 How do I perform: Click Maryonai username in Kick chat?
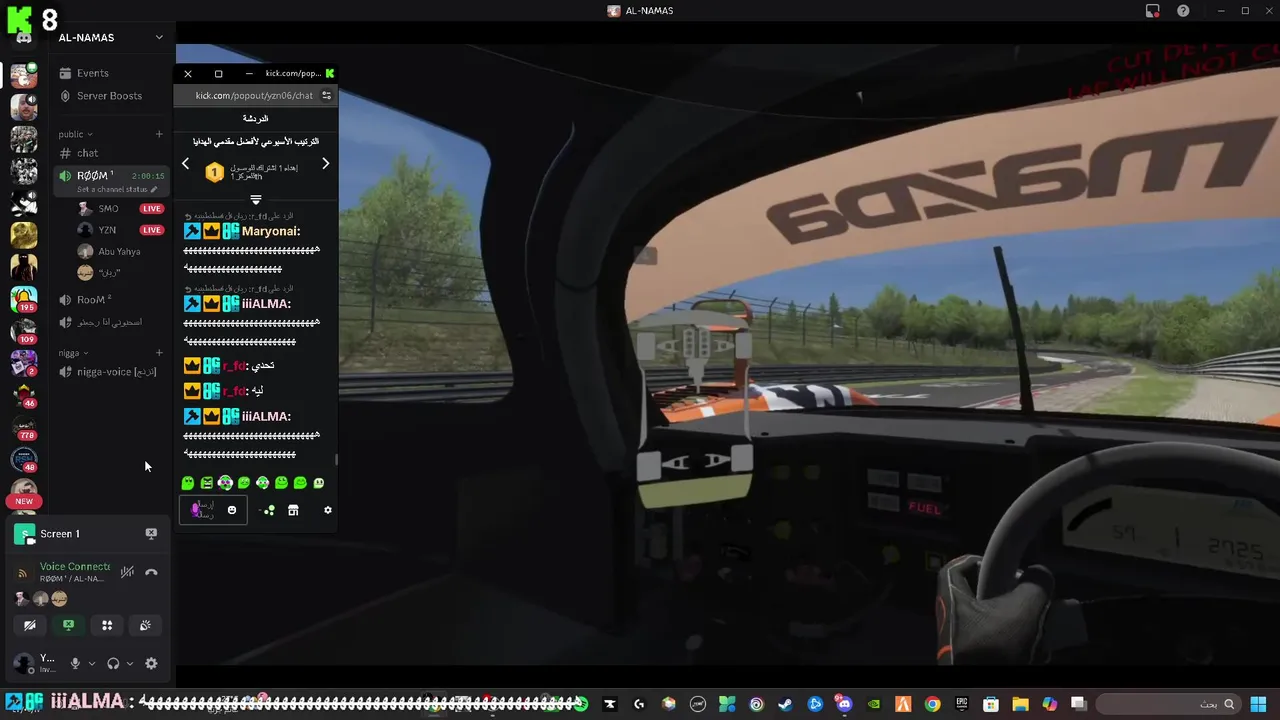[270, 231]
